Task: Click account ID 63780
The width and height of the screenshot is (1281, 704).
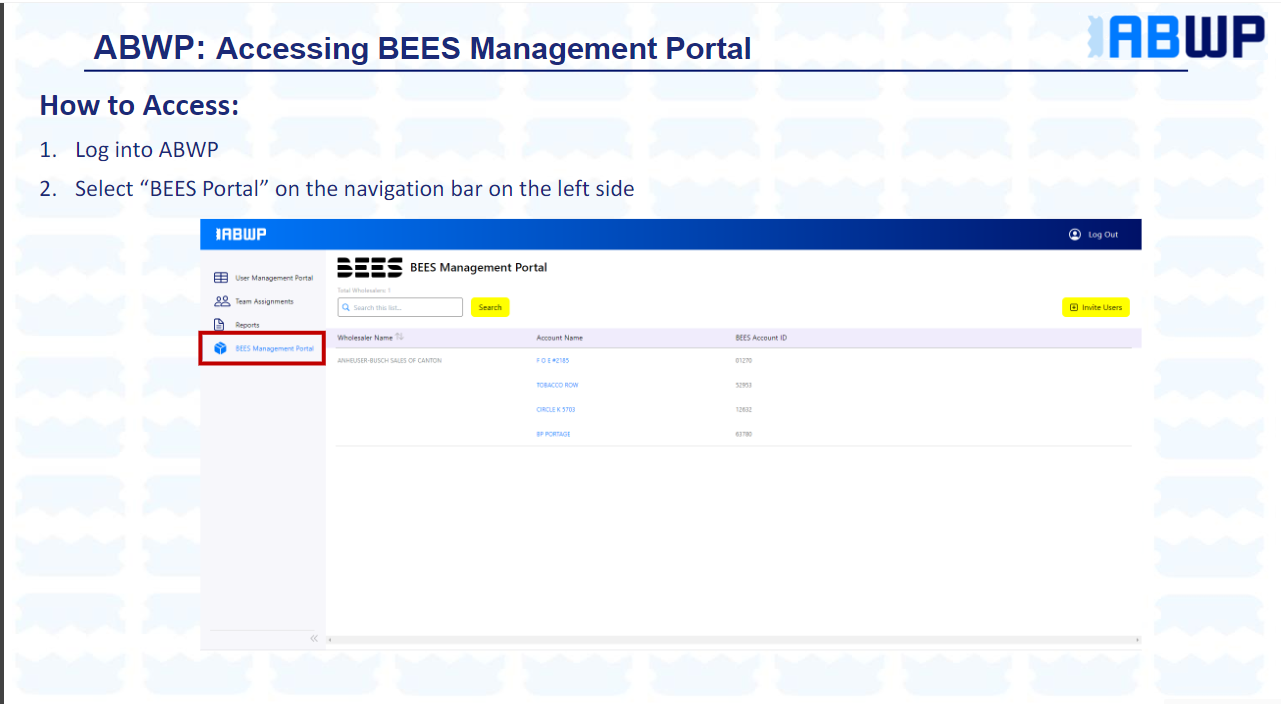Action: [x=743, y=434]
